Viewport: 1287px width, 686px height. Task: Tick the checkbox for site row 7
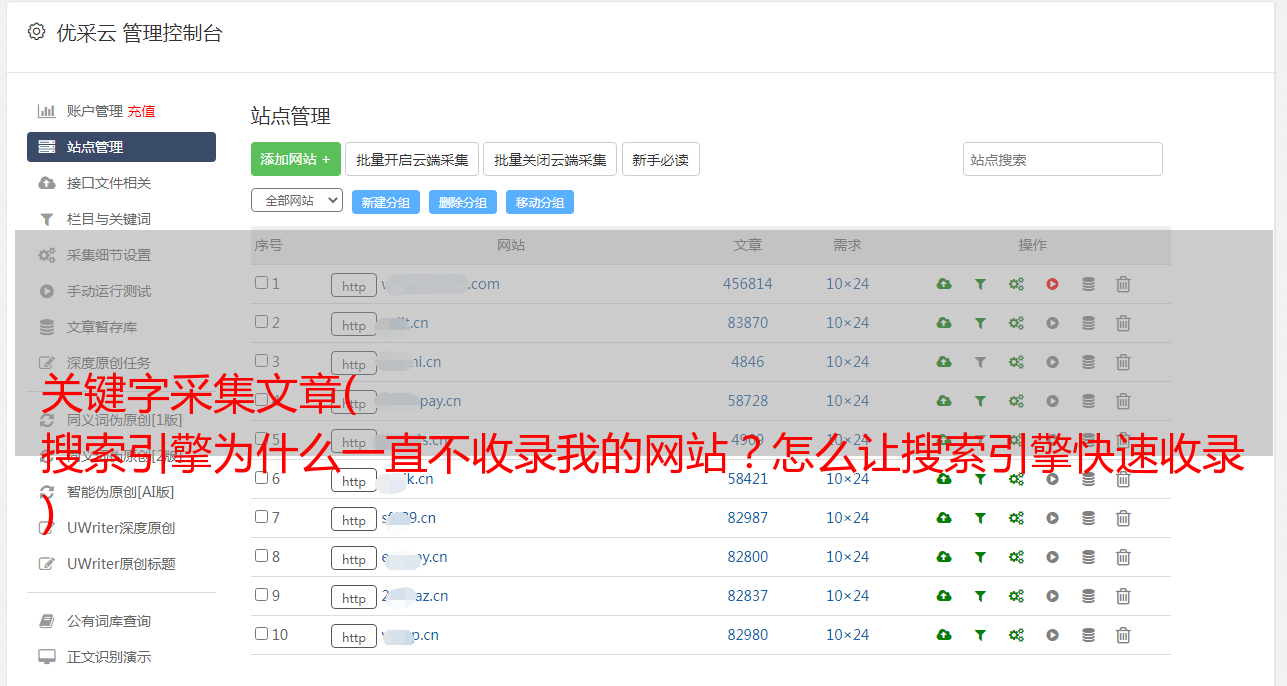tap(261, 517)
